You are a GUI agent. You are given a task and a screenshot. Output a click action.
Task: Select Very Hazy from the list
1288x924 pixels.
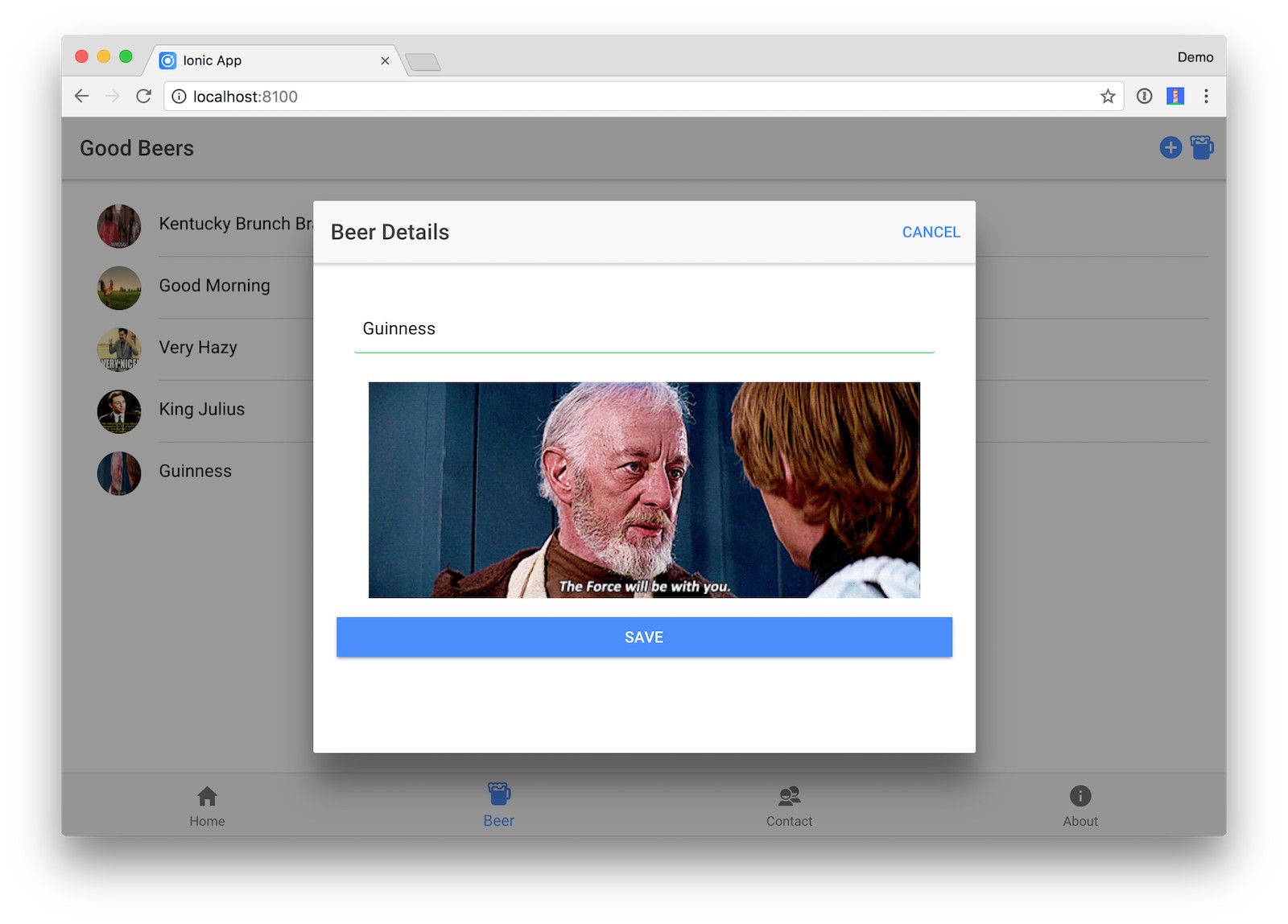point(198,348)
